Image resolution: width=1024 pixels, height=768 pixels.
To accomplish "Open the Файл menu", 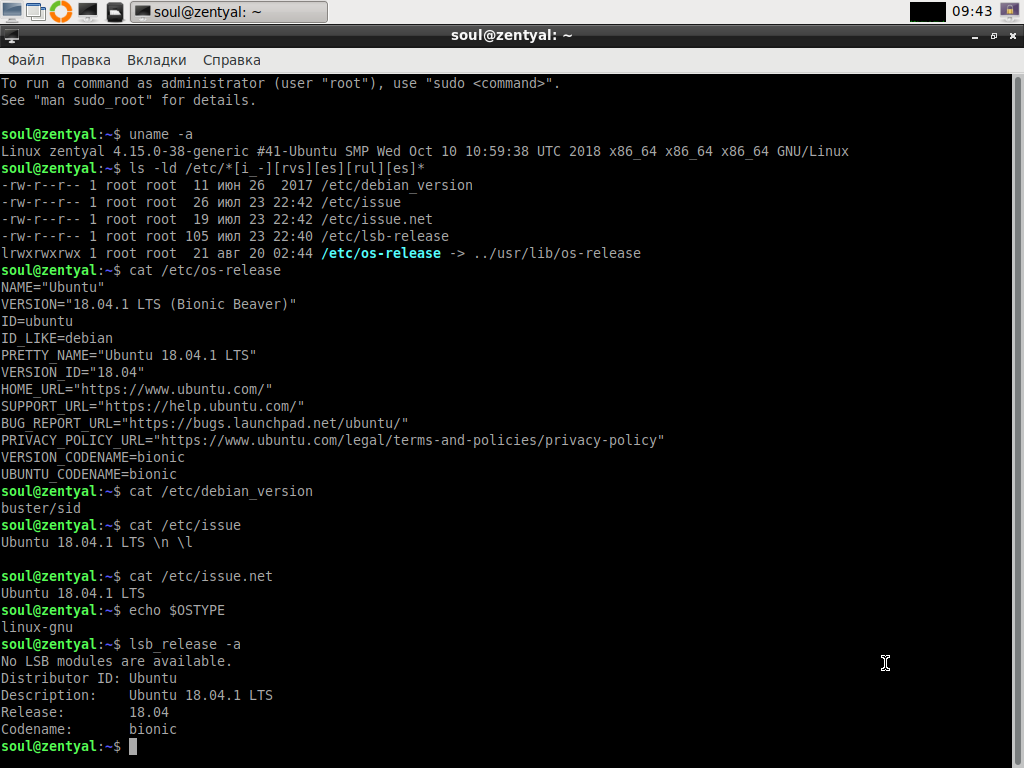I will pyautogui.click(x=26, y=60).
